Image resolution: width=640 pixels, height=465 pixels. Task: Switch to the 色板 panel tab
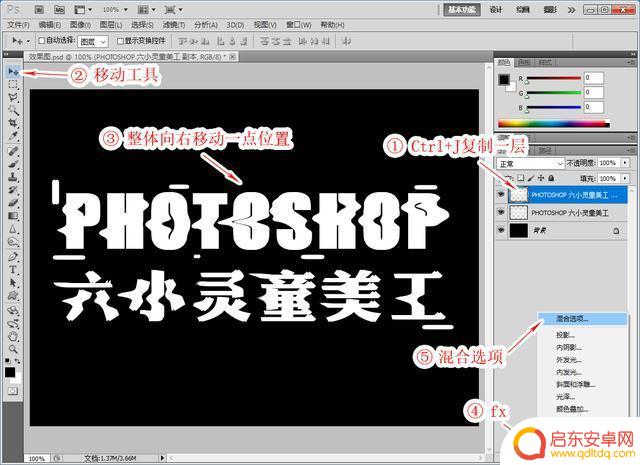[x=524, y=62]
